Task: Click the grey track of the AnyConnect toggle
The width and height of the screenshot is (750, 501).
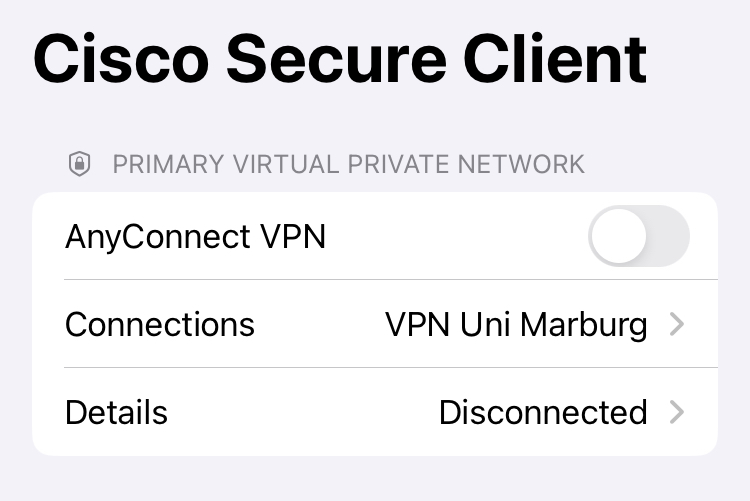Action: click(x=669, y=236)
